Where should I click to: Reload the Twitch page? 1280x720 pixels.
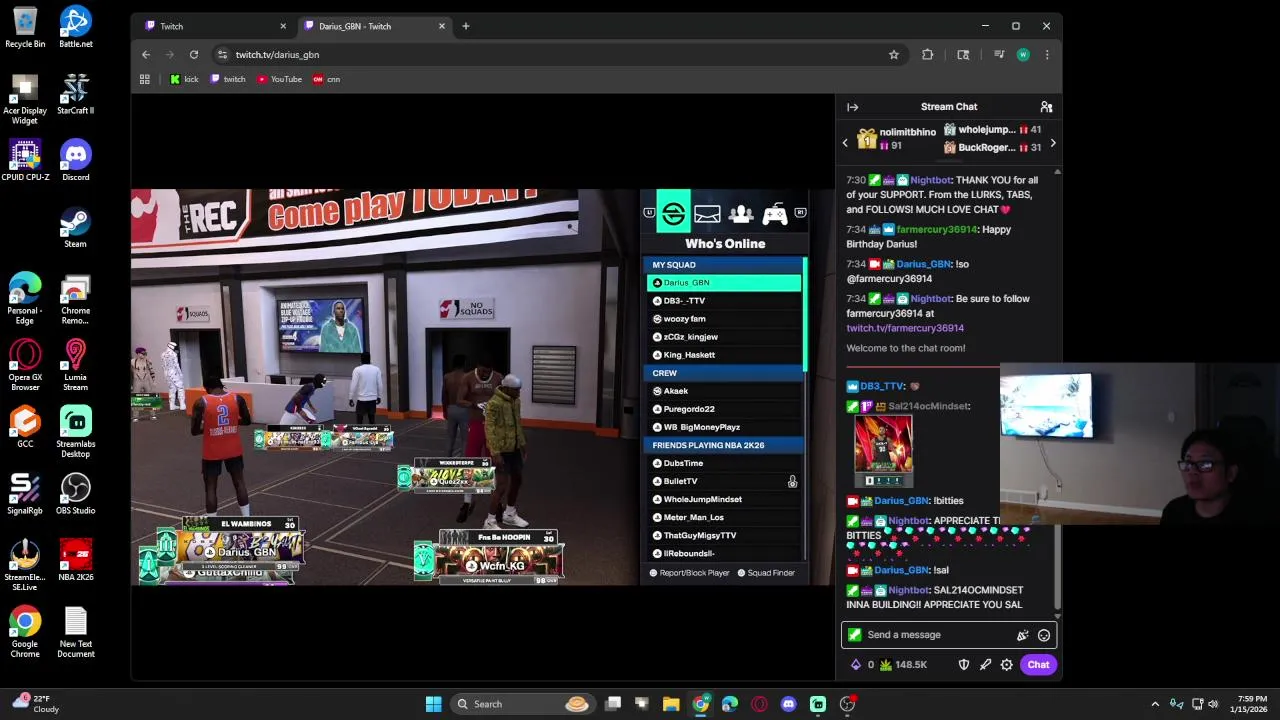(194, 55)
